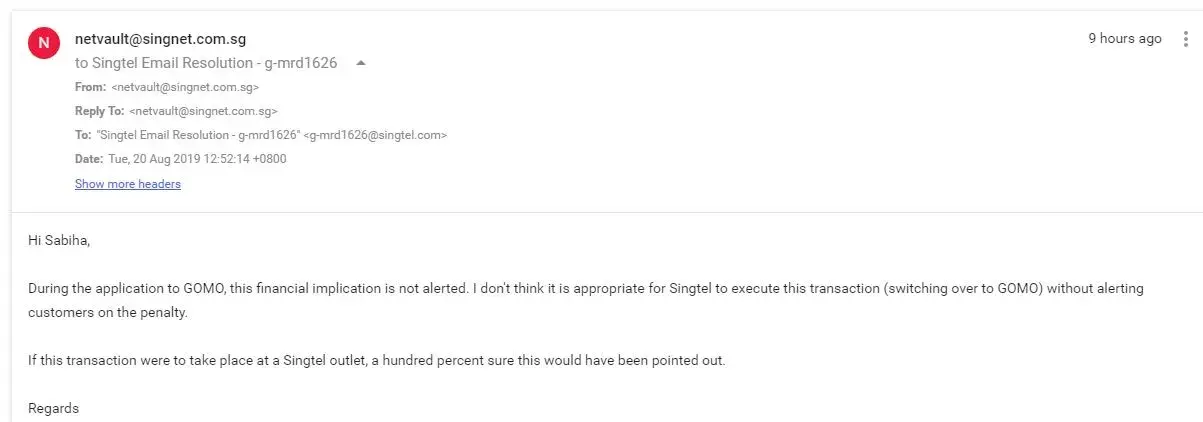This screenshot has height=422, width=1203.
Task: Click the 'Reply To:' header label
Action: point(99,111)
